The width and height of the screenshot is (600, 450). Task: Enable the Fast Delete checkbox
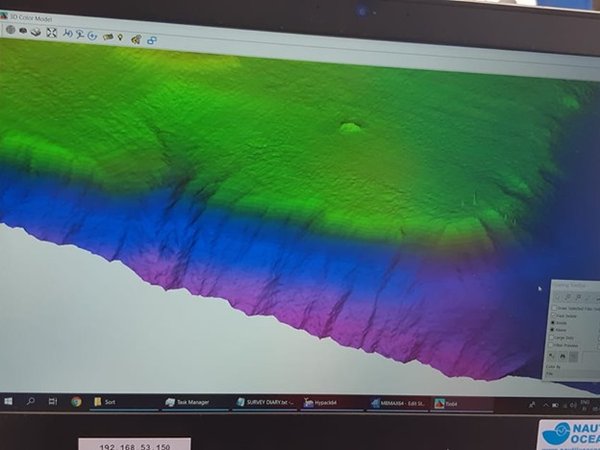[x=555, y=315]
